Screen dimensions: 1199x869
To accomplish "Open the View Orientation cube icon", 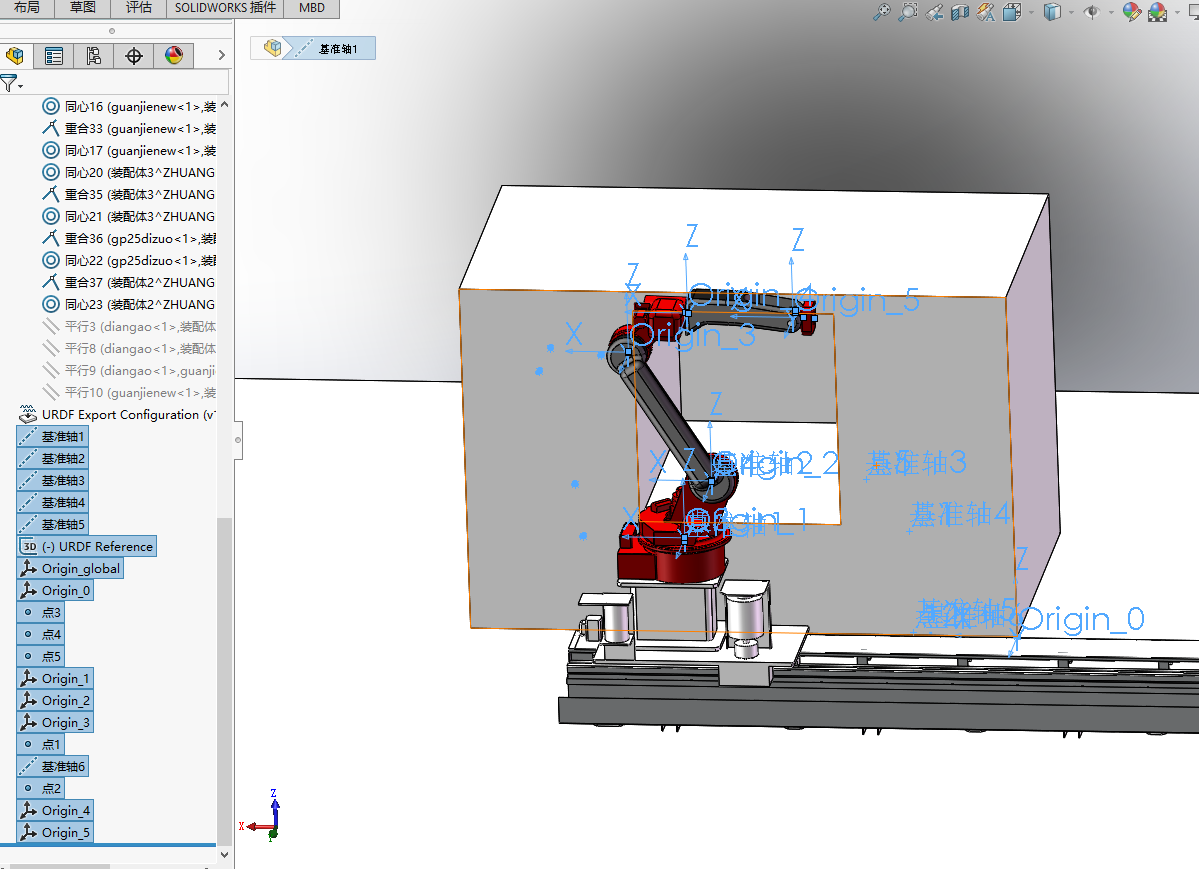I will pyautogui.click(x=1010, y=12).
